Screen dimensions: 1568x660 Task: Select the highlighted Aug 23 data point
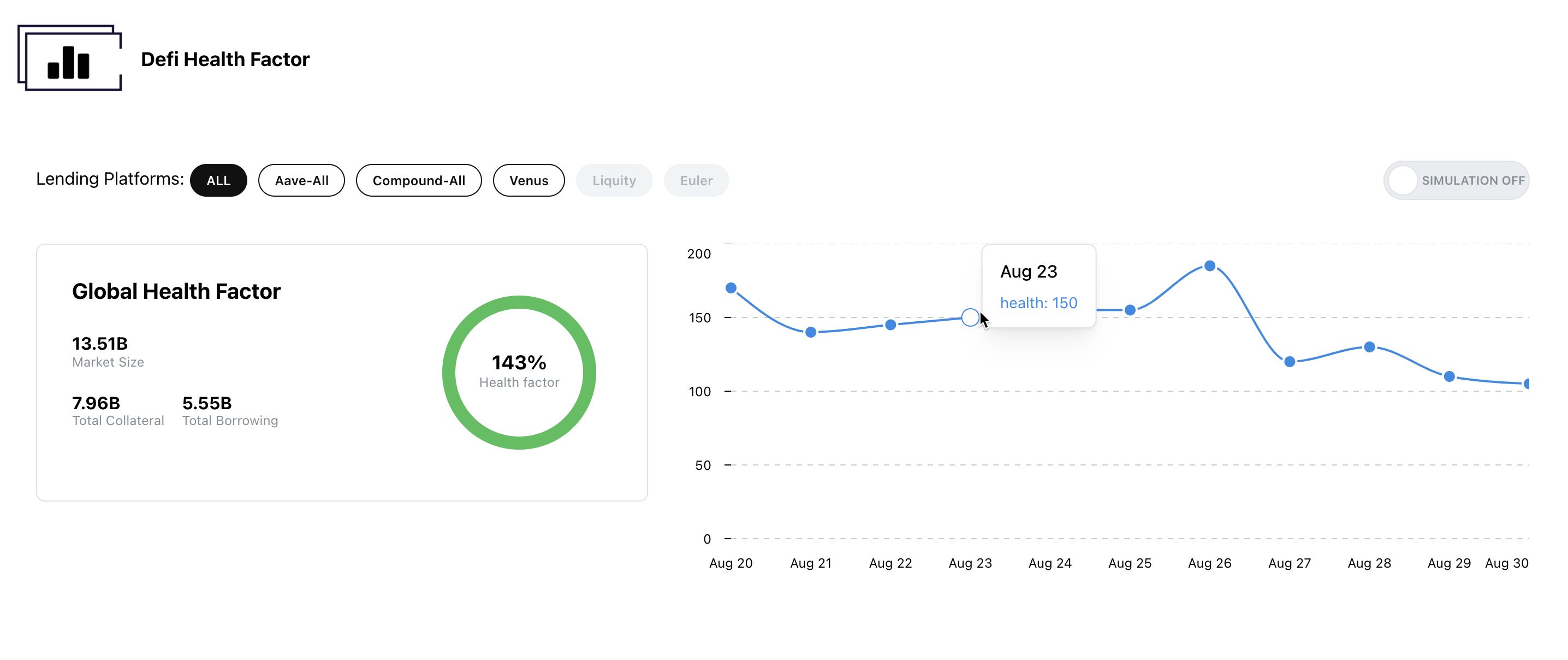[970, 317]
